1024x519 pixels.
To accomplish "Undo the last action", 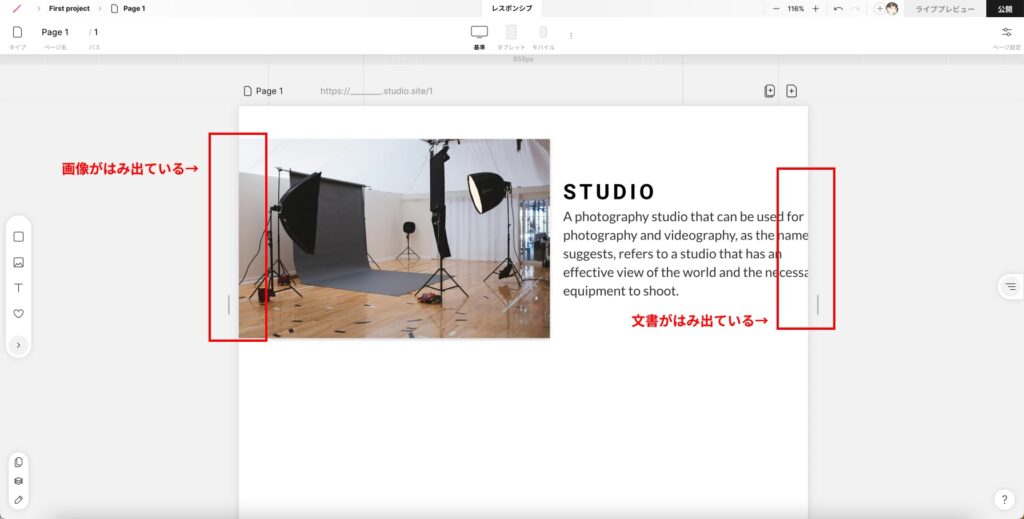I will tap(838, 8).
